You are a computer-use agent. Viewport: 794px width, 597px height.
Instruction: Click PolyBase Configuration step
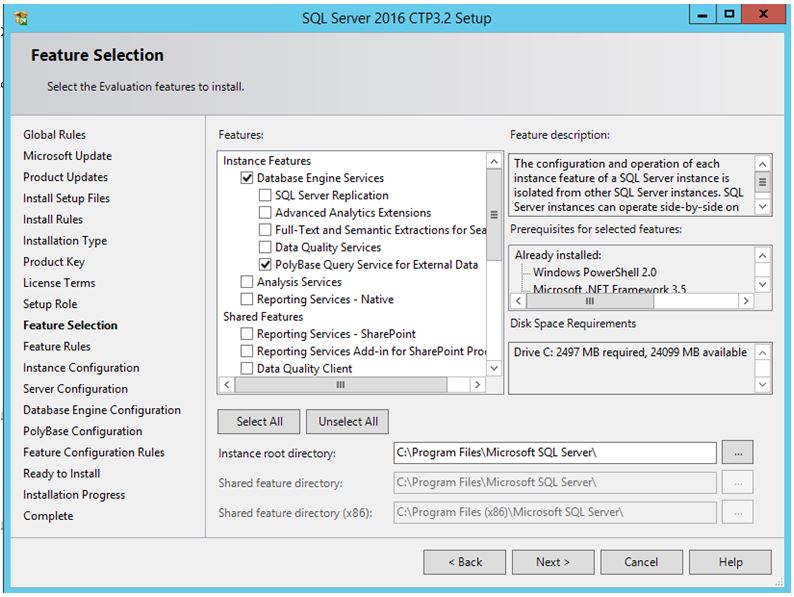[x=83, y=431]
